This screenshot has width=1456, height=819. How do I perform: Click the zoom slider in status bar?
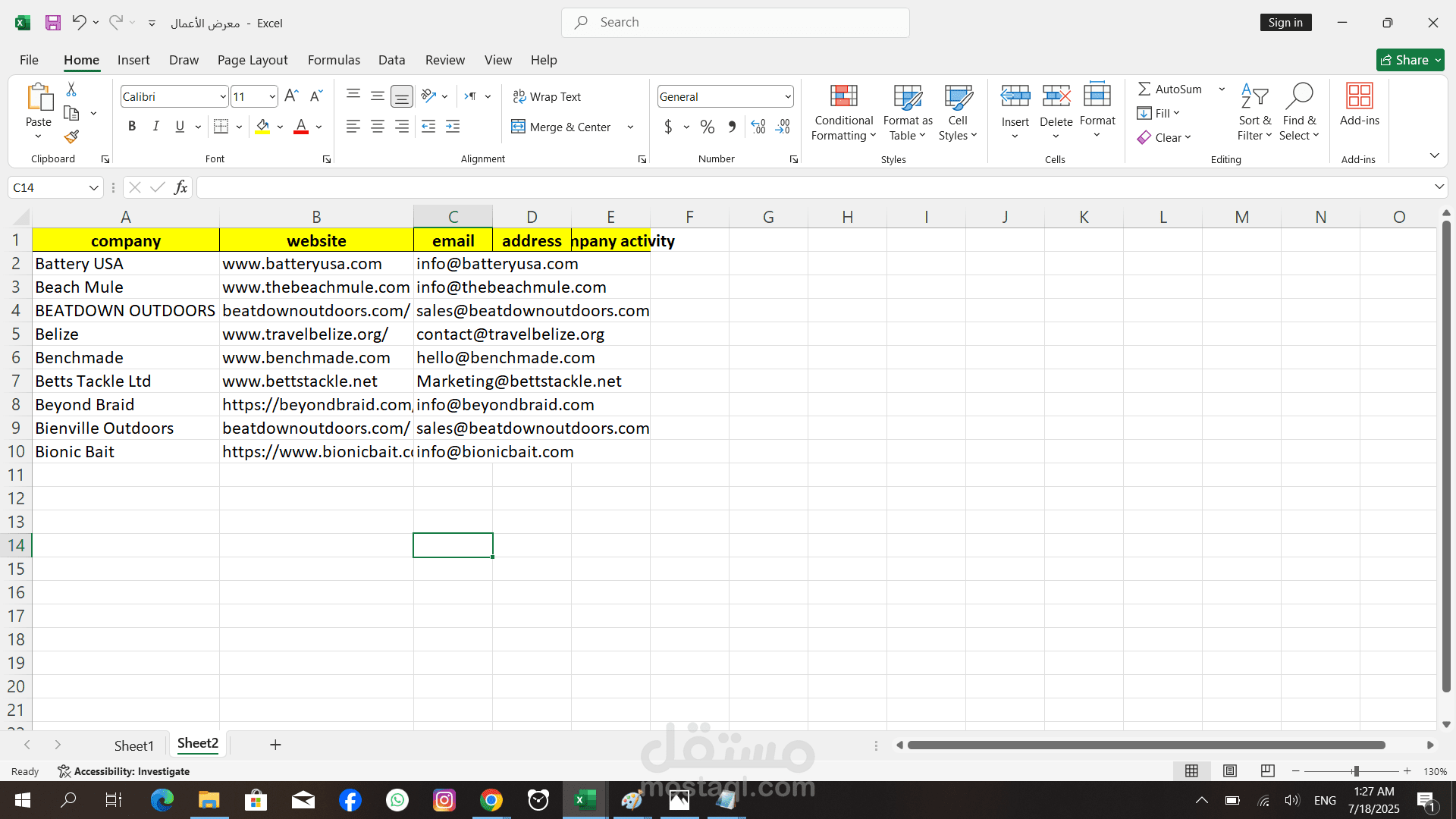[x=1355, y=771]
